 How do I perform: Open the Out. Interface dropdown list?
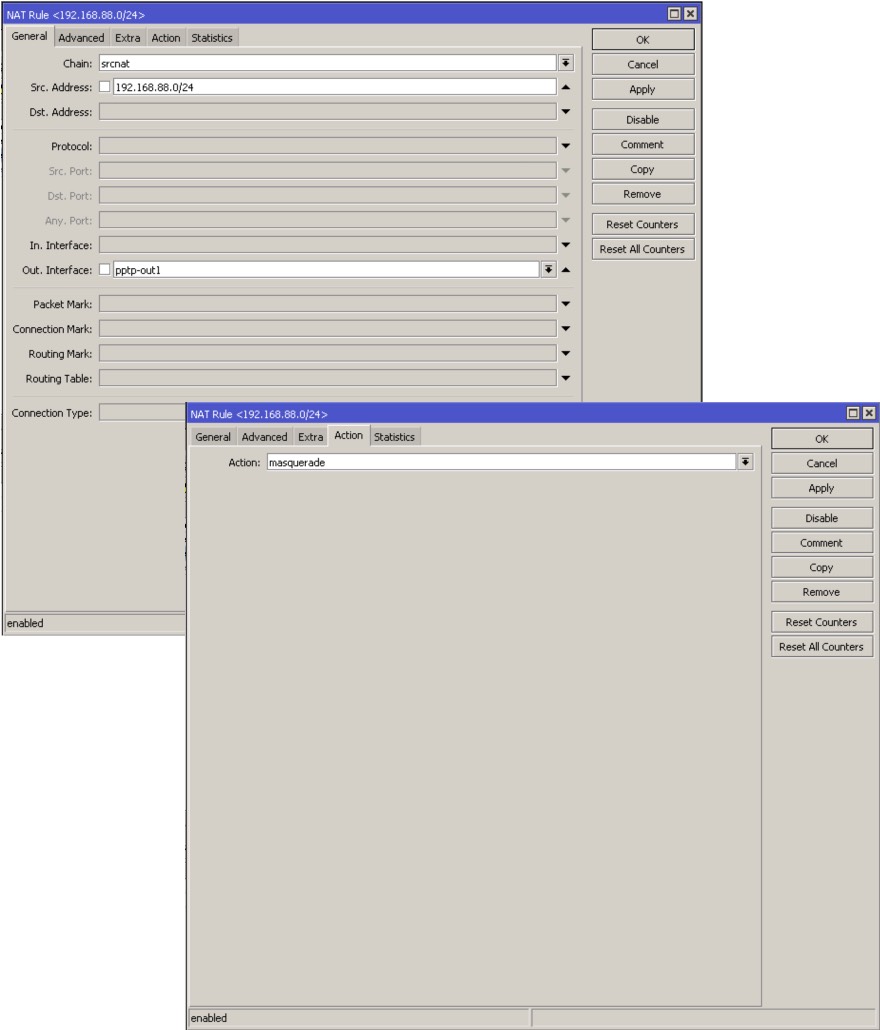coord(548,270)
